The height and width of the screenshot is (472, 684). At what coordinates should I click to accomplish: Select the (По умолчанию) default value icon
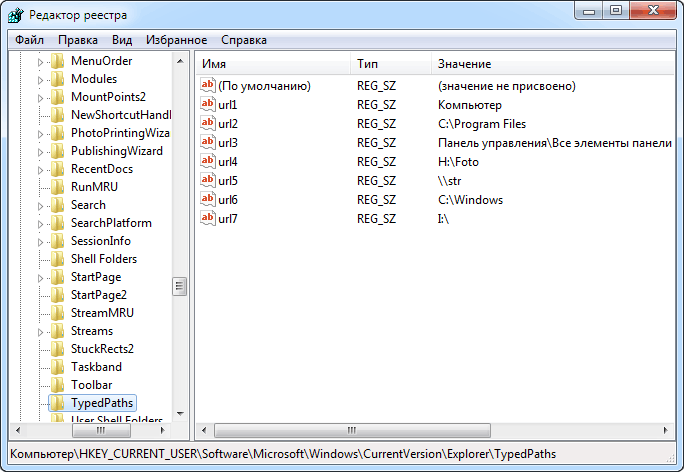pyautogui.click(x=208, y=86)
